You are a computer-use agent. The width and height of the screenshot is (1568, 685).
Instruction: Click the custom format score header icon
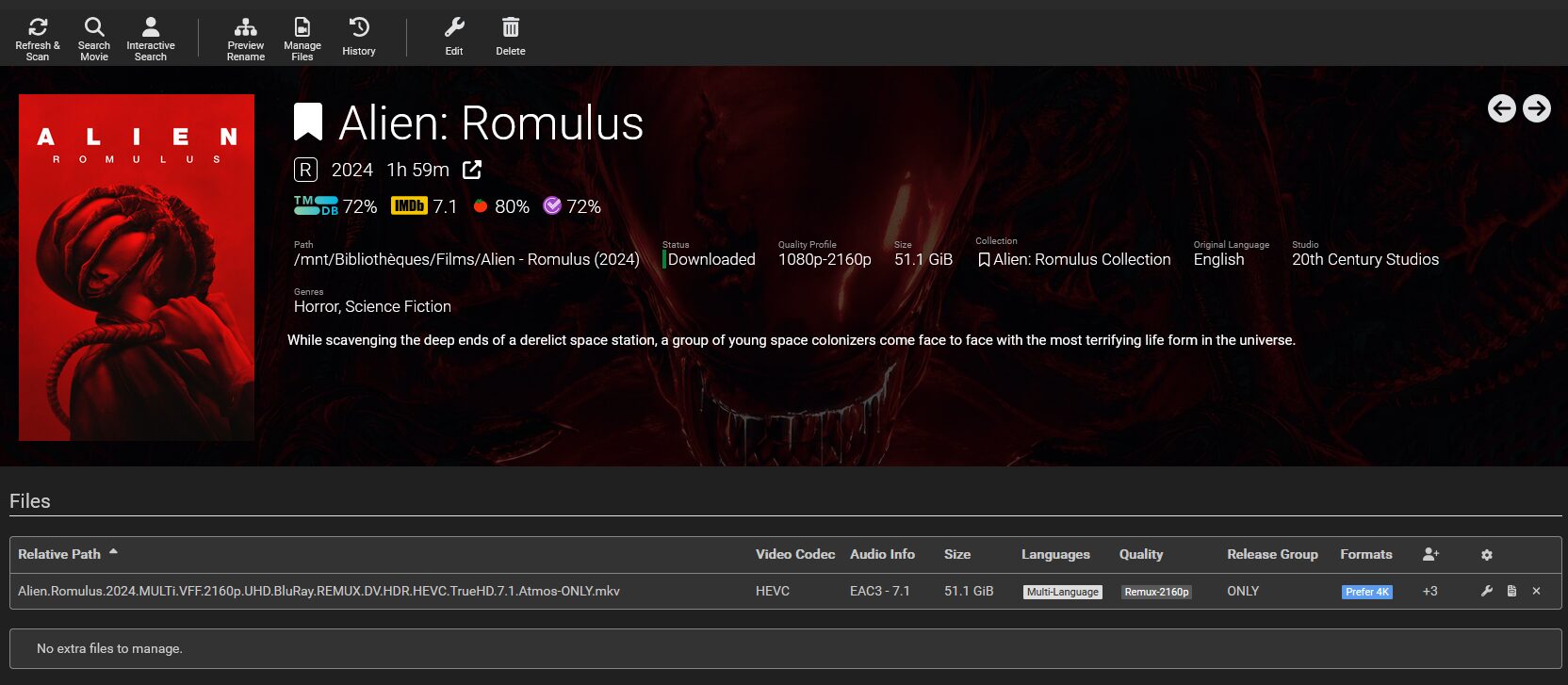(1431, 554)
